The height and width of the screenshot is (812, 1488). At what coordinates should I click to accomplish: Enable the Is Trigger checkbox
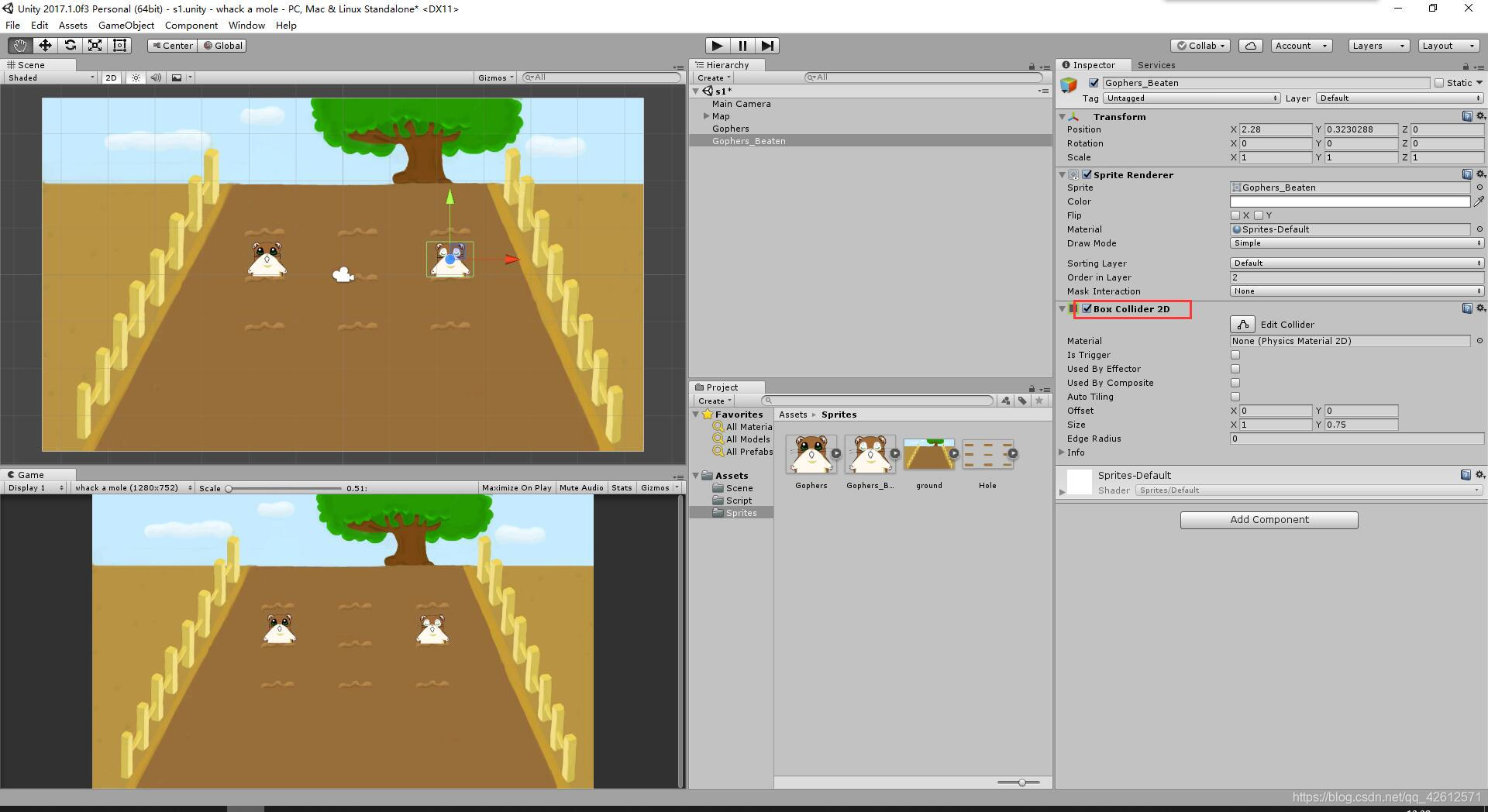click(x=1235, y=355)
